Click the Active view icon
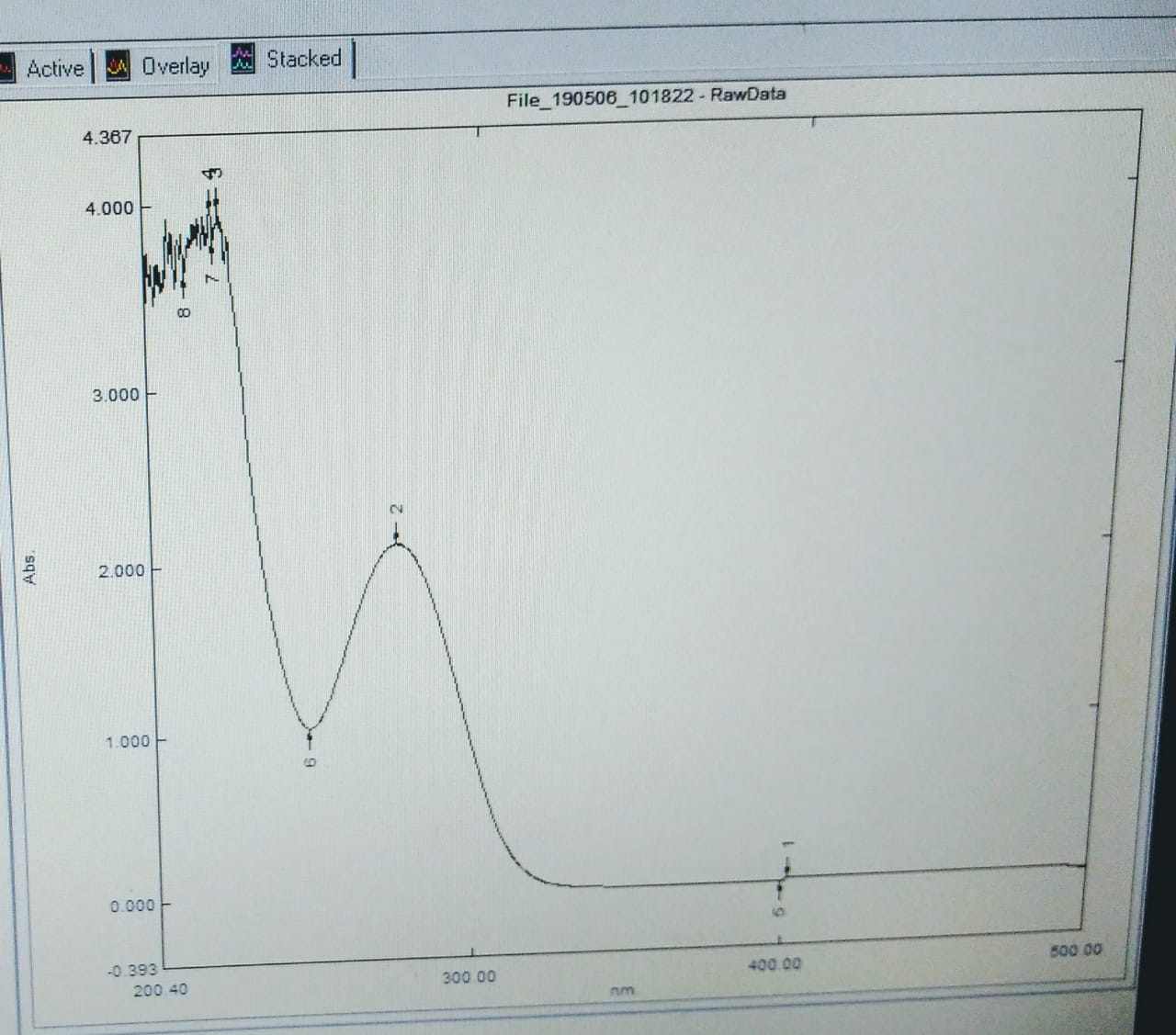 pos(6,69)
